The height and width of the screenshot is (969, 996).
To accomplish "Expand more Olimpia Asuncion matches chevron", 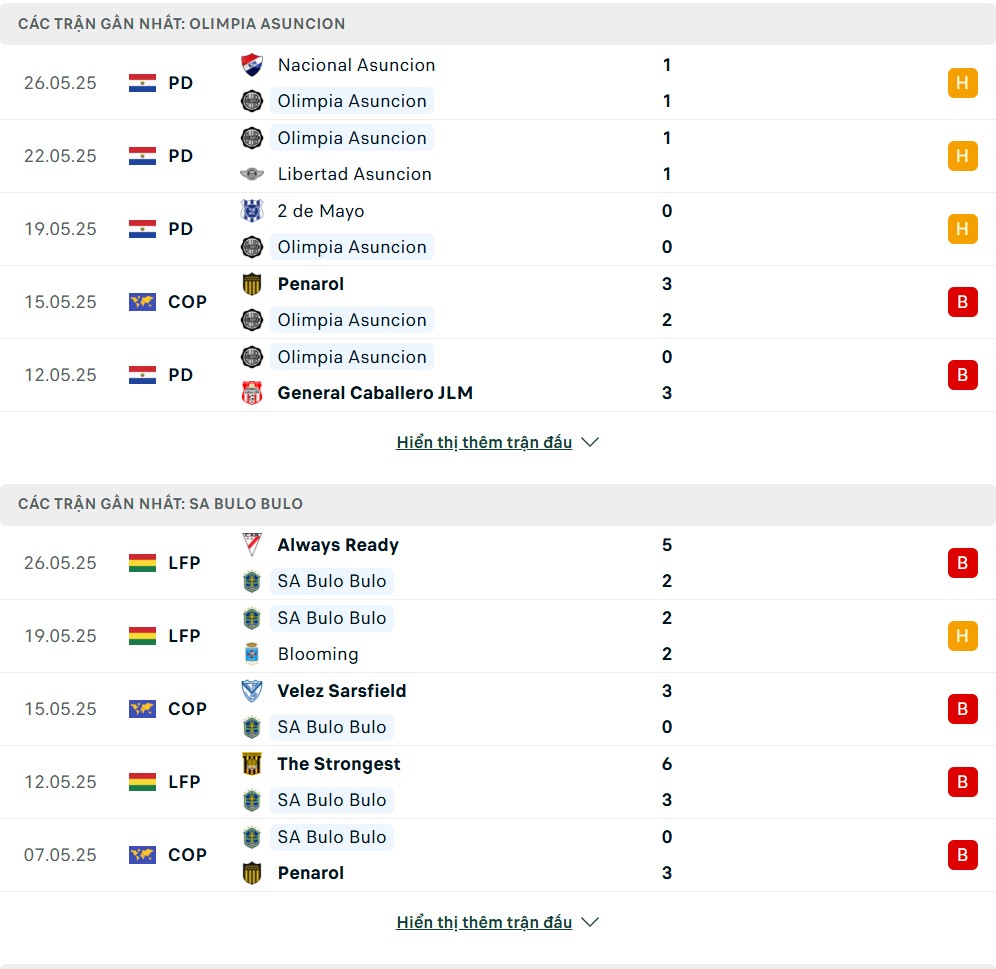I will click(x=590, y=442).
